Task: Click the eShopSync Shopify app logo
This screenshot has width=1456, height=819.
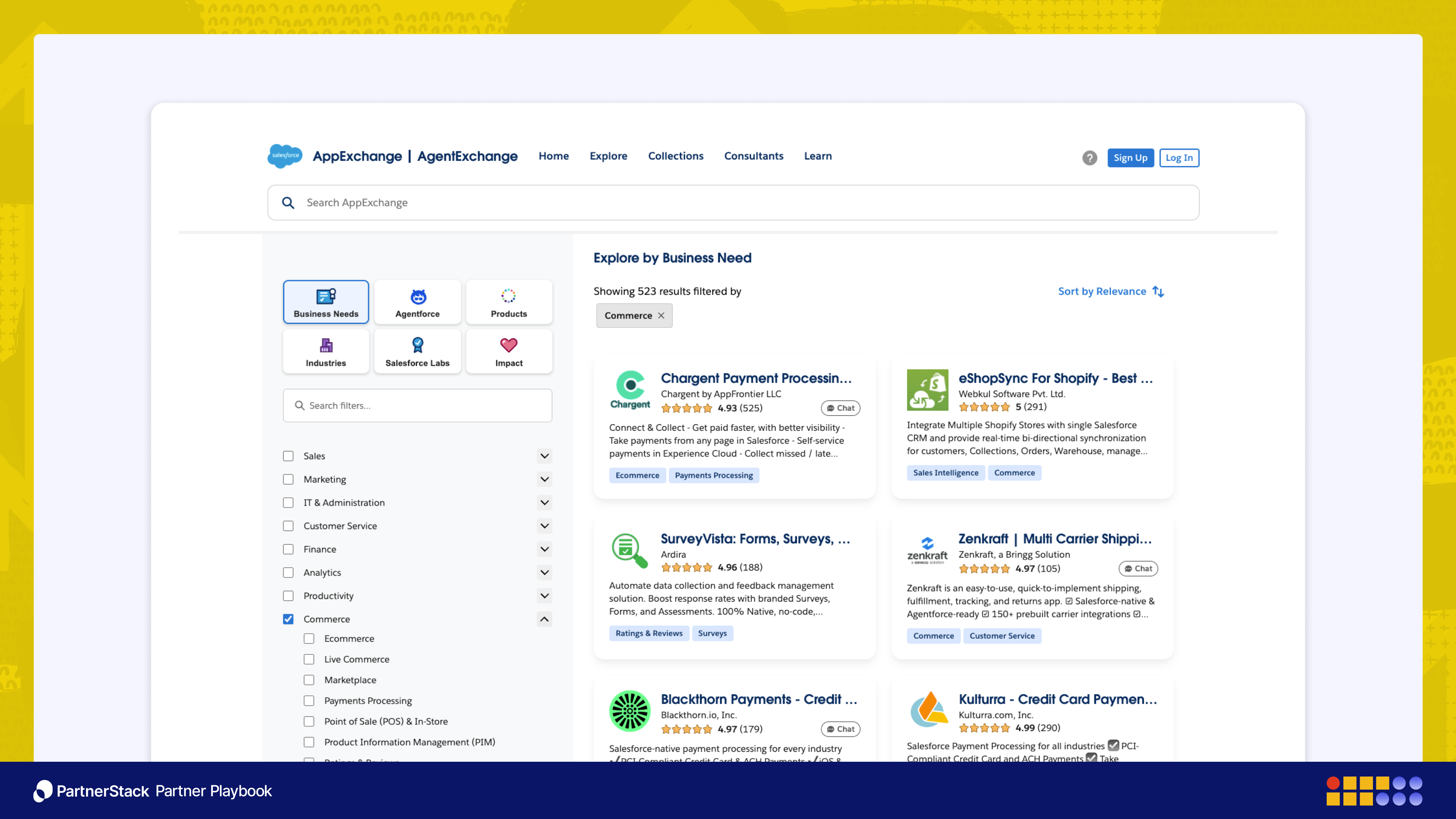Action: pyautogui.click(x=927, y=390)
